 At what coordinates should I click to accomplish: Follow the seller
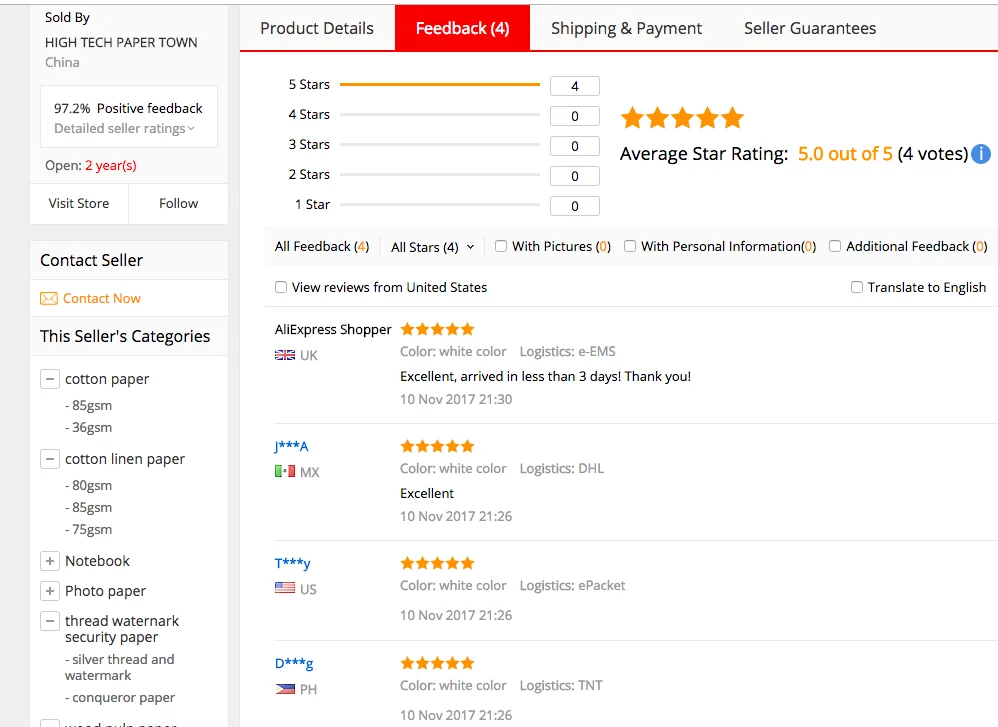click(178, 203)
